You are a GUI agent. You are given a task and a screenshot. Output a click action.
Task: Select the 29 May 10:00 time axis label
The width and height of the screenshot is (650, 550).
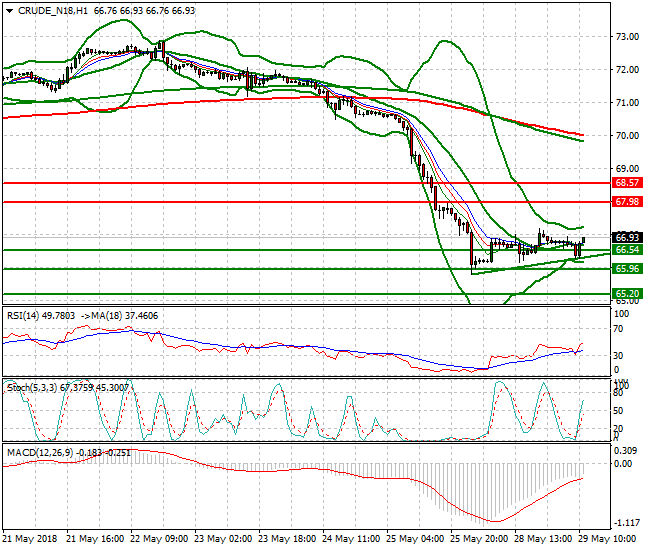[x=607, y=539]
